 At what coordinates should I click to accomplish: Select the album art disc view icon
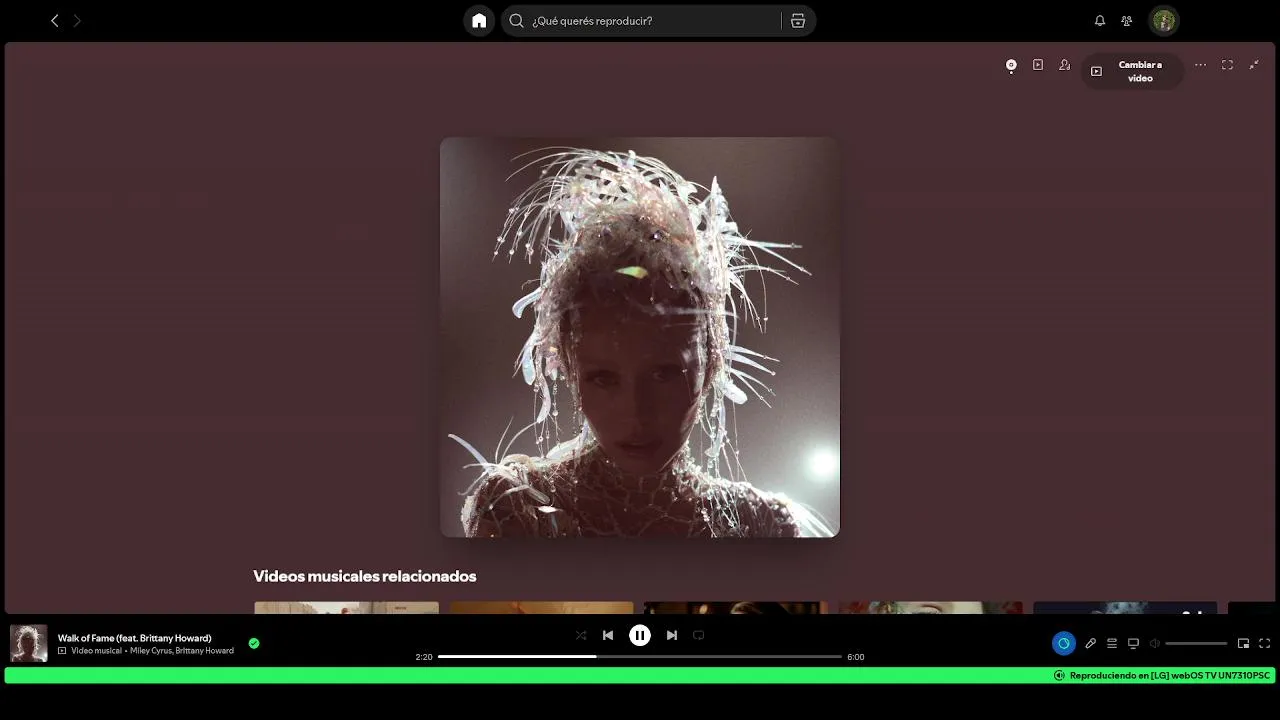tap(1011, 65)
